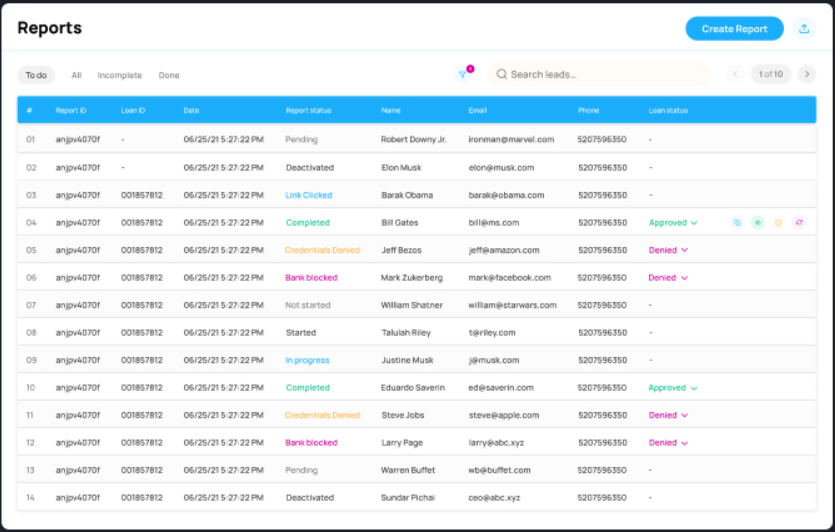Click the Create Report button
The height and width of the screenshot is (532, 835).
click(x=734, y=29)
